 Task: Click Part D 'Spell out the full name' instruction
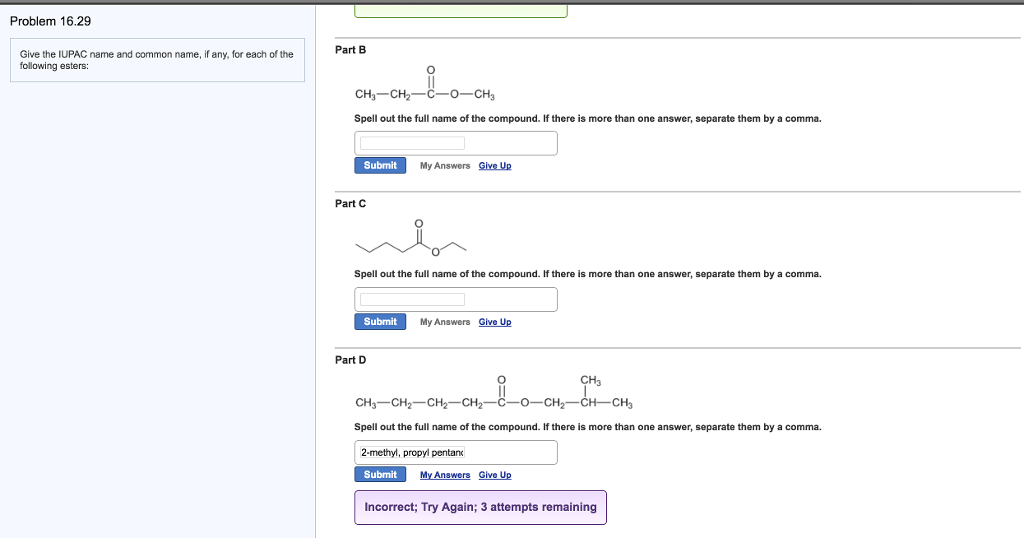coord(588,427)
